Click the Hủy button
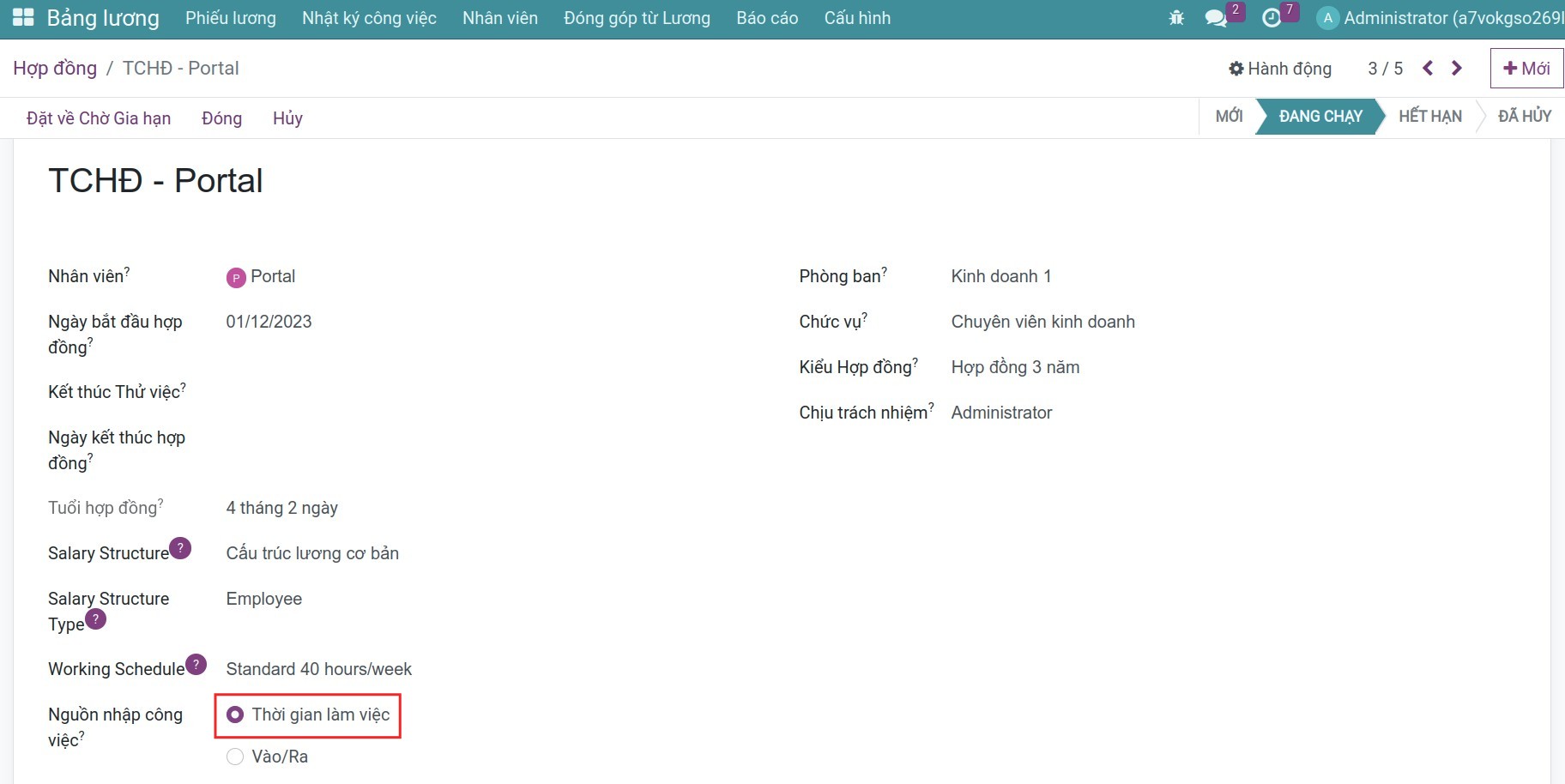1565x784 pixels. (287, 118)
